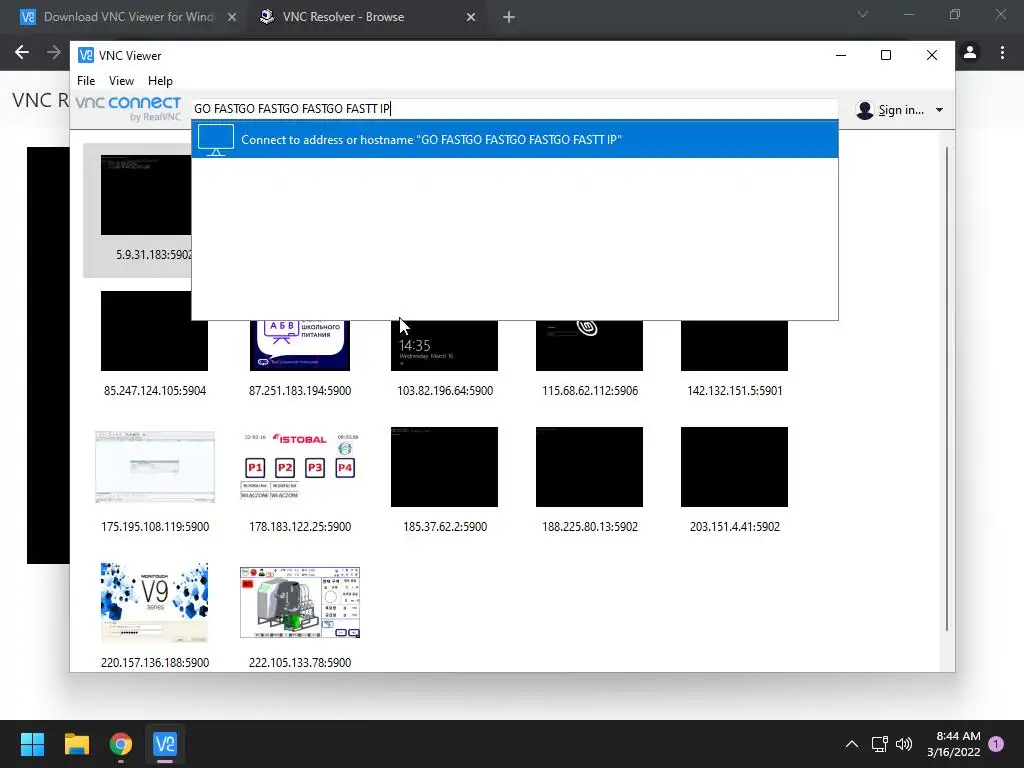Click the address bar with GO FAST text

coord(515,108)
